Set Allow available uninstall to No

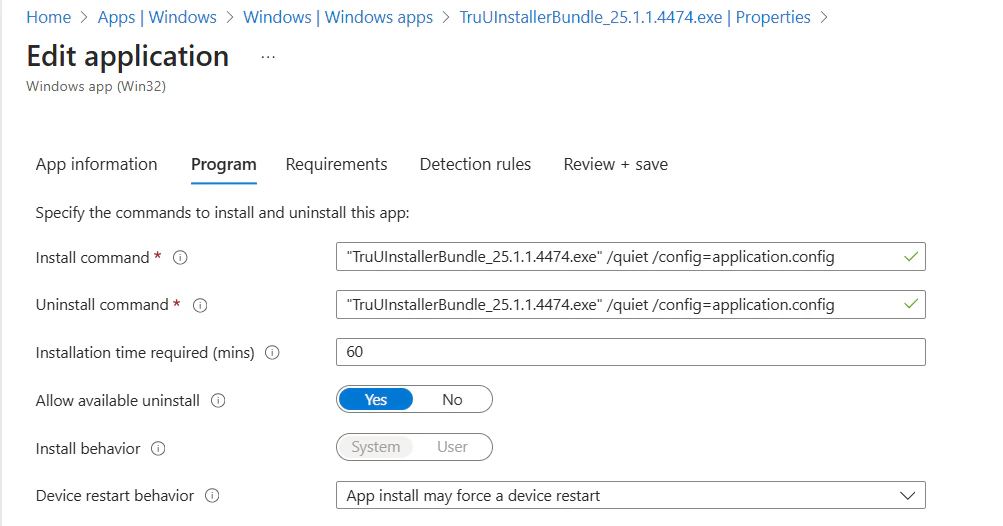tap(452, 399)
